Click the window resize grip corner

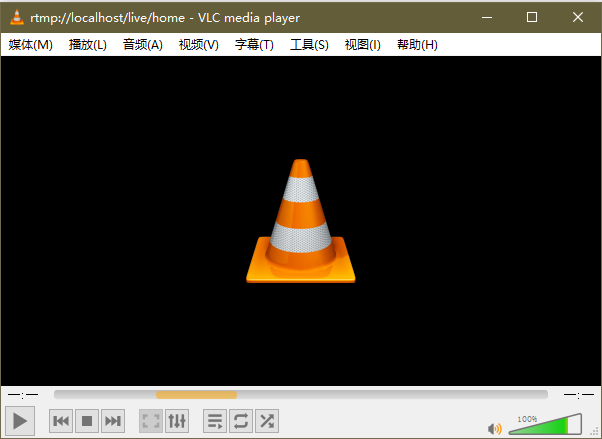point(595,432)
